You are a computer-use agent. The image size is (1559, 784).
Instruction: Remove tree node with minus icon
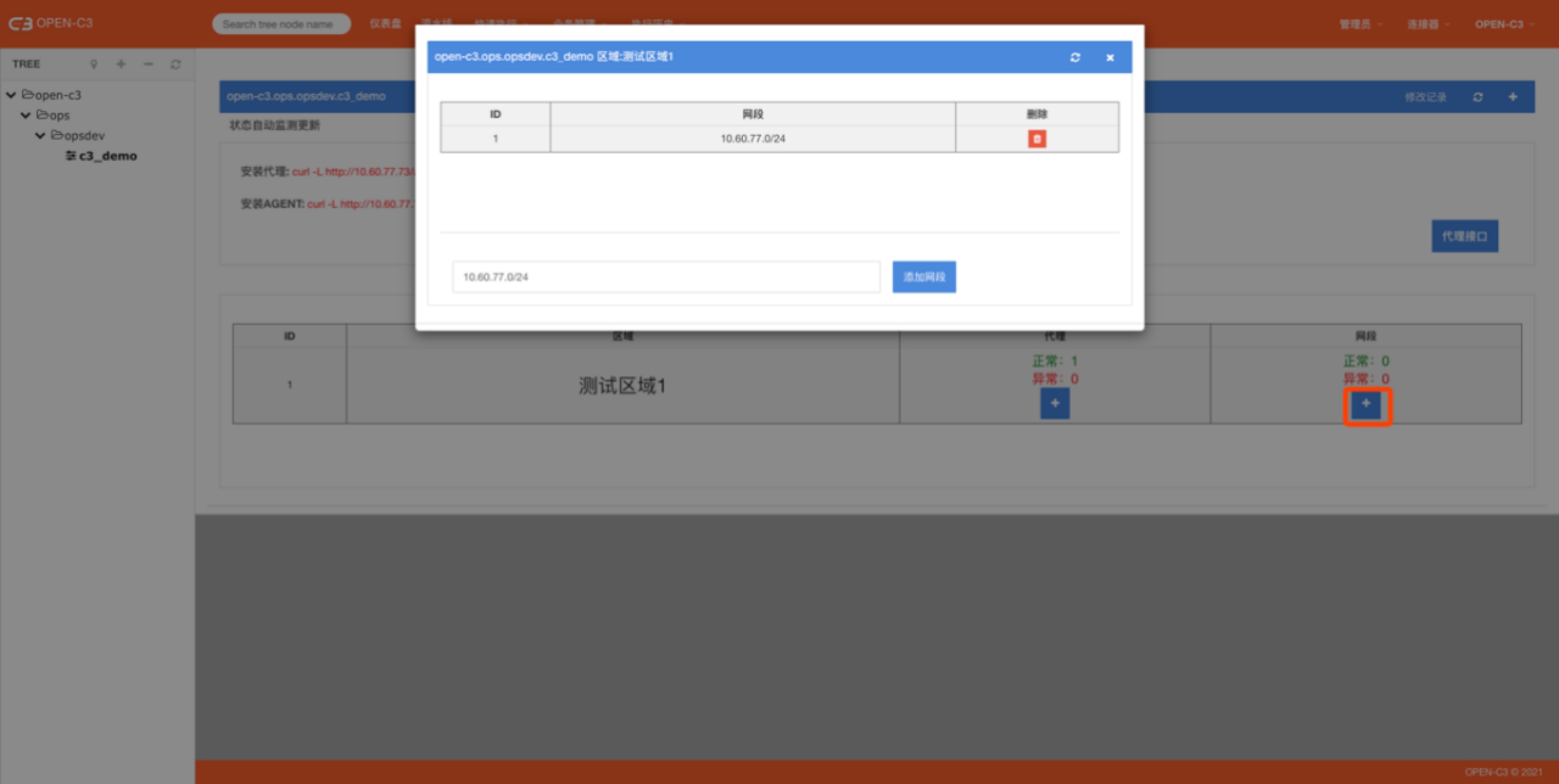(x=149, y=64)
